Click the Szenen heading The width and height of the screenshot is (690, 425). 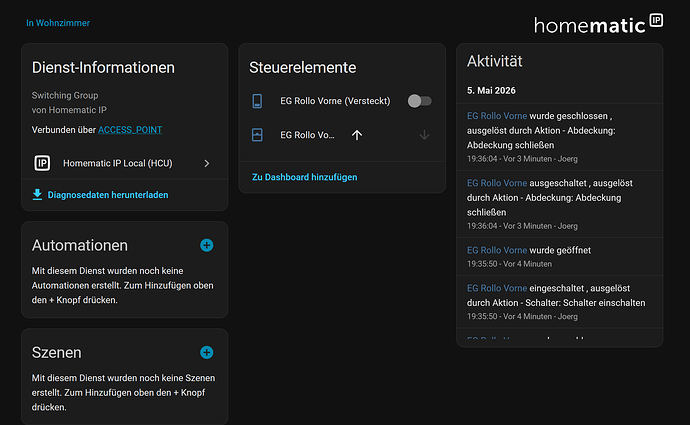[57, 352]
